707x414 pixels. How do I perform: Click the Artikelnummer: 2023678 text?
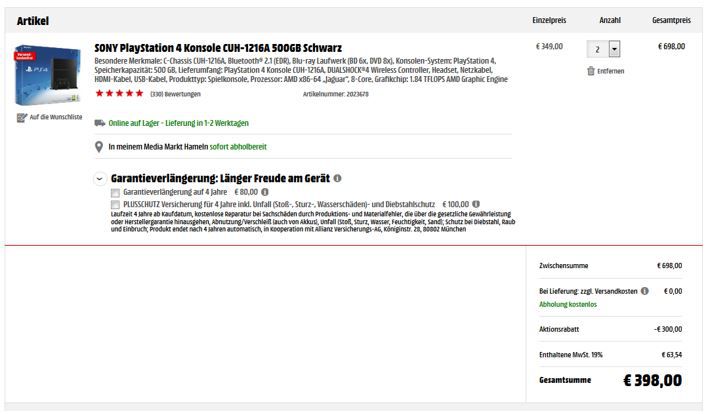coord(335,94)
